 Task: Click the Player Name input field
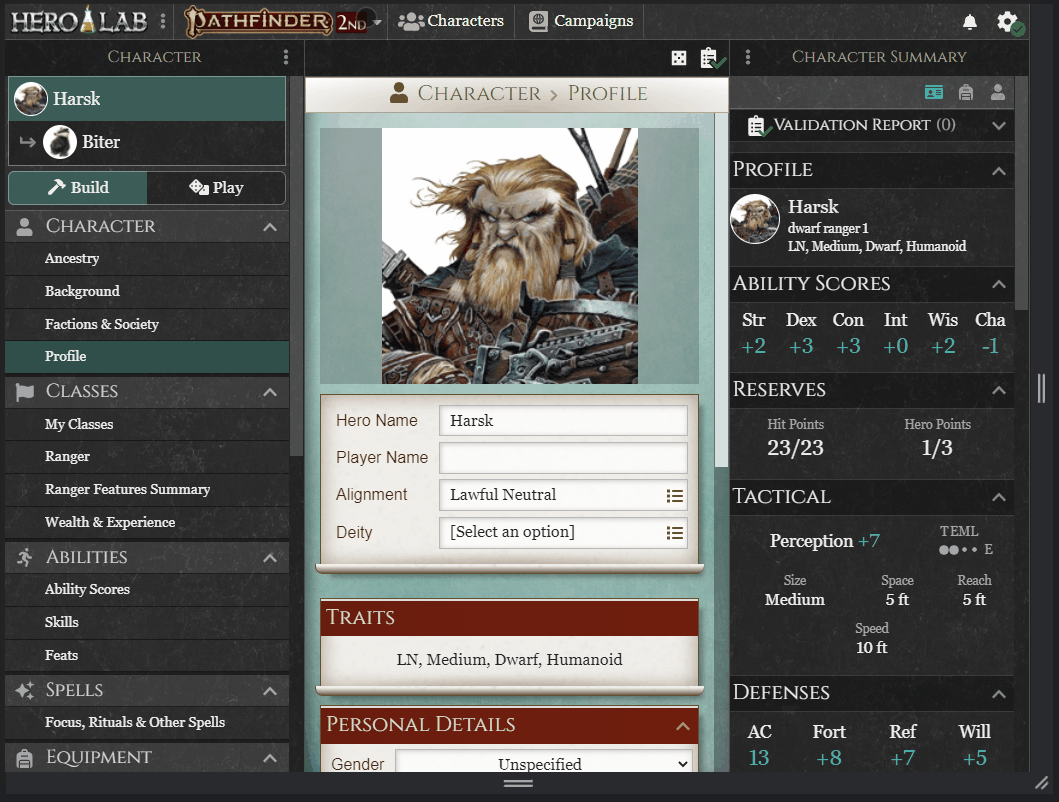click(x=563, y=458)
